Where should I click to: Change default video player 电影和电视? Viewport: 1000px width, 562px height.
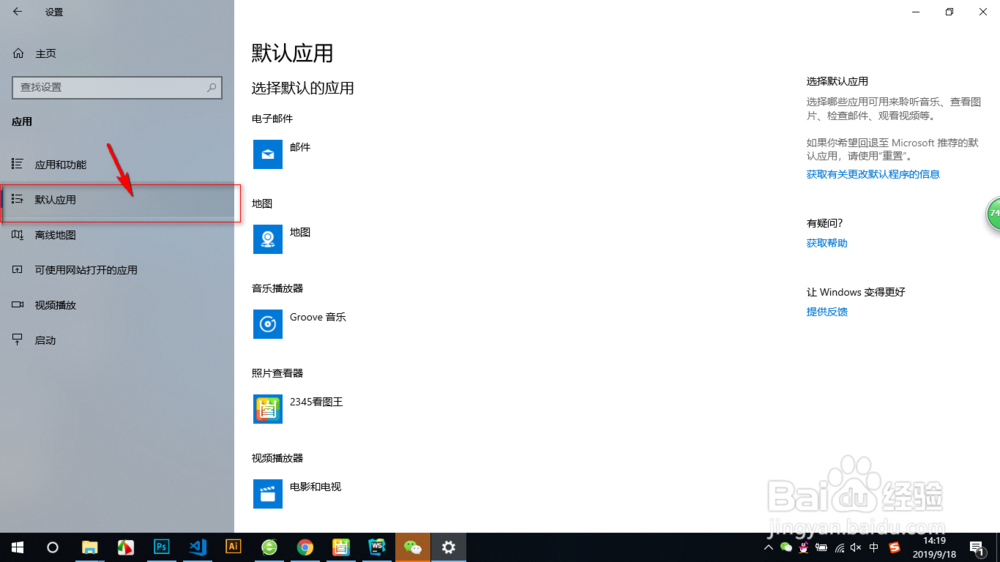[x=316, y=487]
